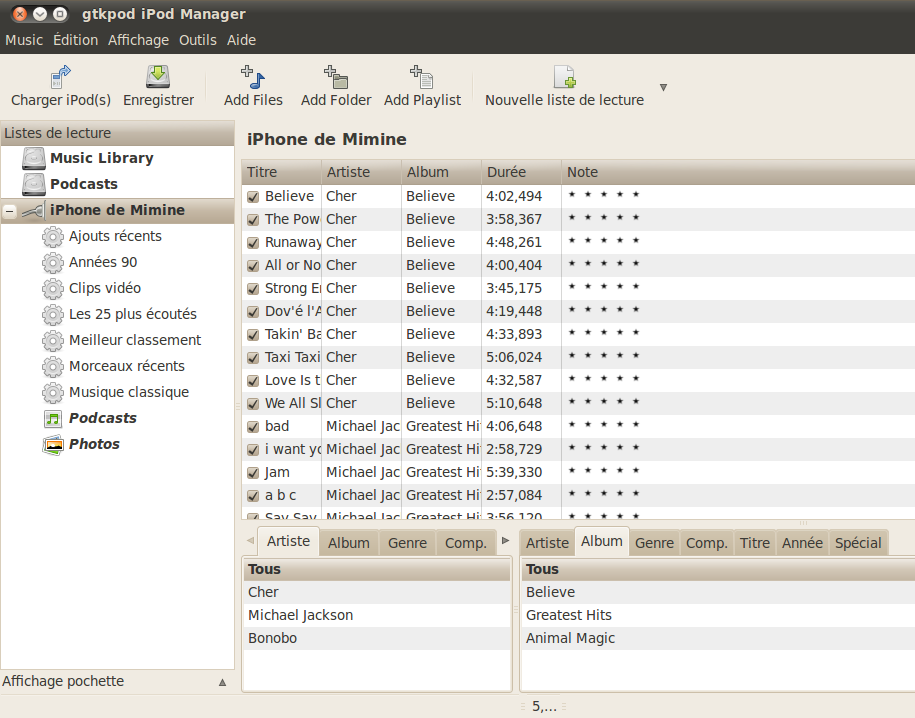Image resolution: width=915 pixels, height=718 pixels.
Task: Open the Outils menu
Action: (197, 40)
